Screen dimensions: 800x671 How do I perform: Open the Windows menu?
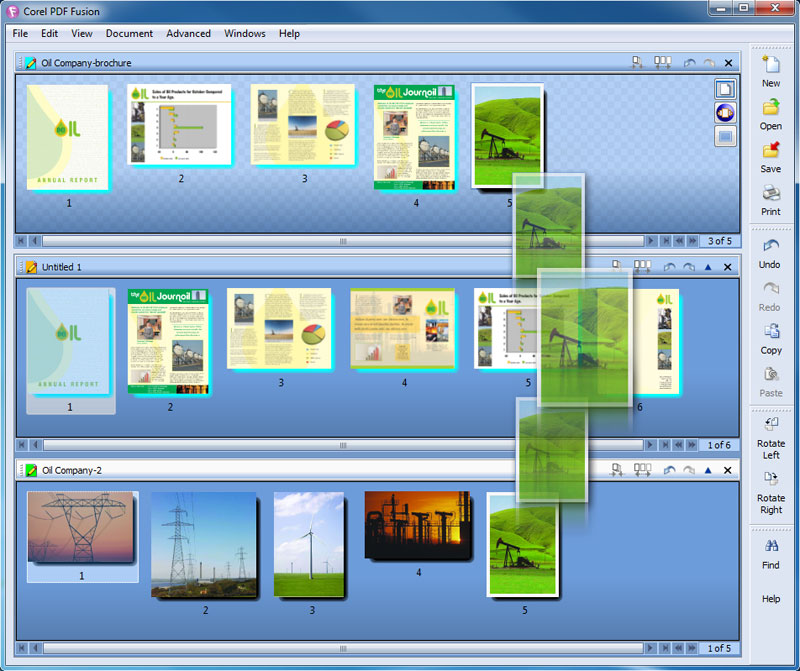click(x=244, y=33)
